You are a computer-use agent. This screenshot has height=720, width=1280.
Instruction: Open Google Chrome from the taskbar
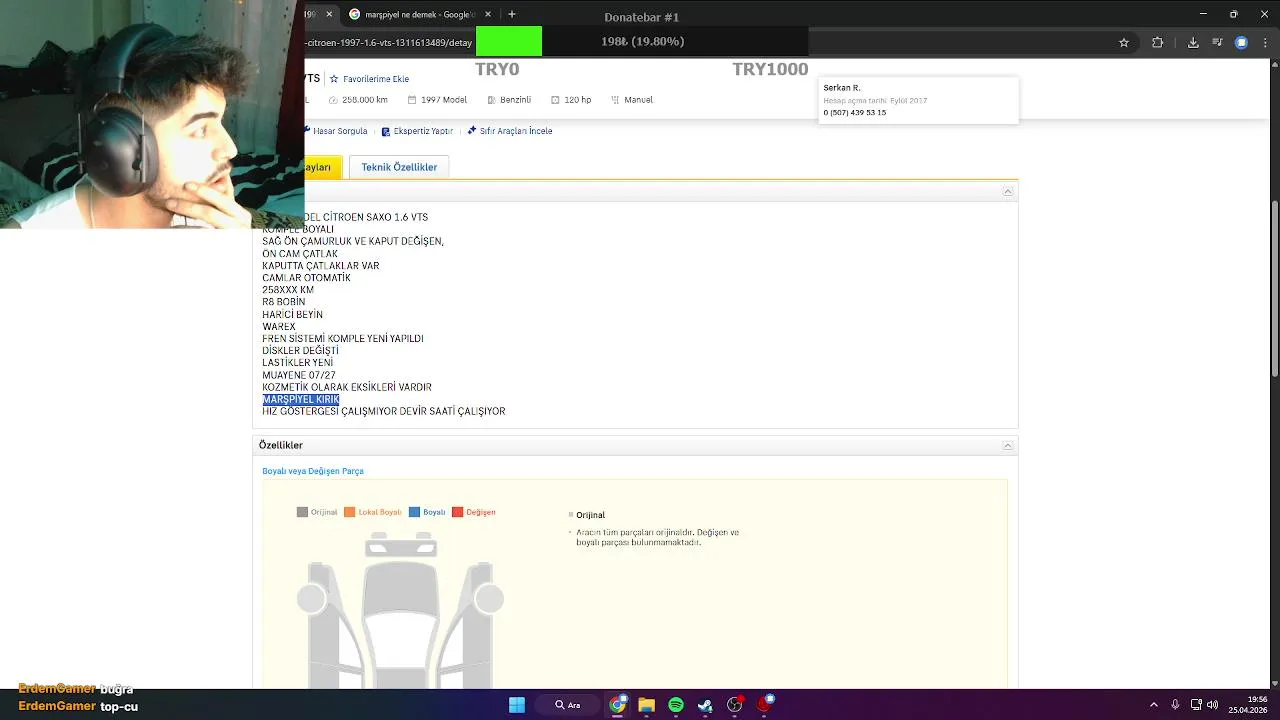pos(617,705)
